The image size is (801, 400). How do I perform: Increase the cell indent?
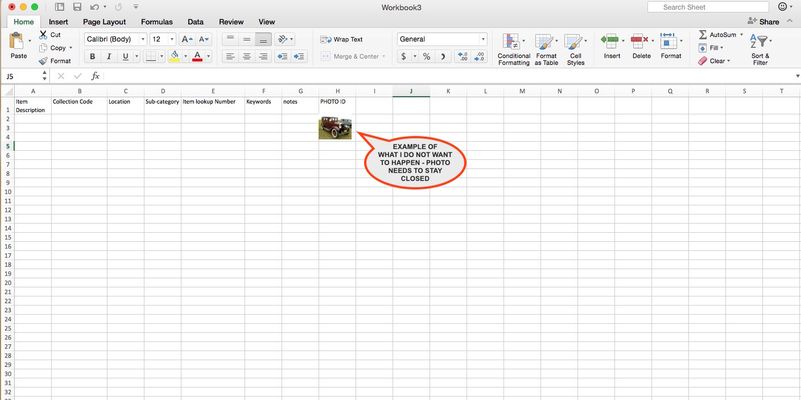(x=299, y=56)
